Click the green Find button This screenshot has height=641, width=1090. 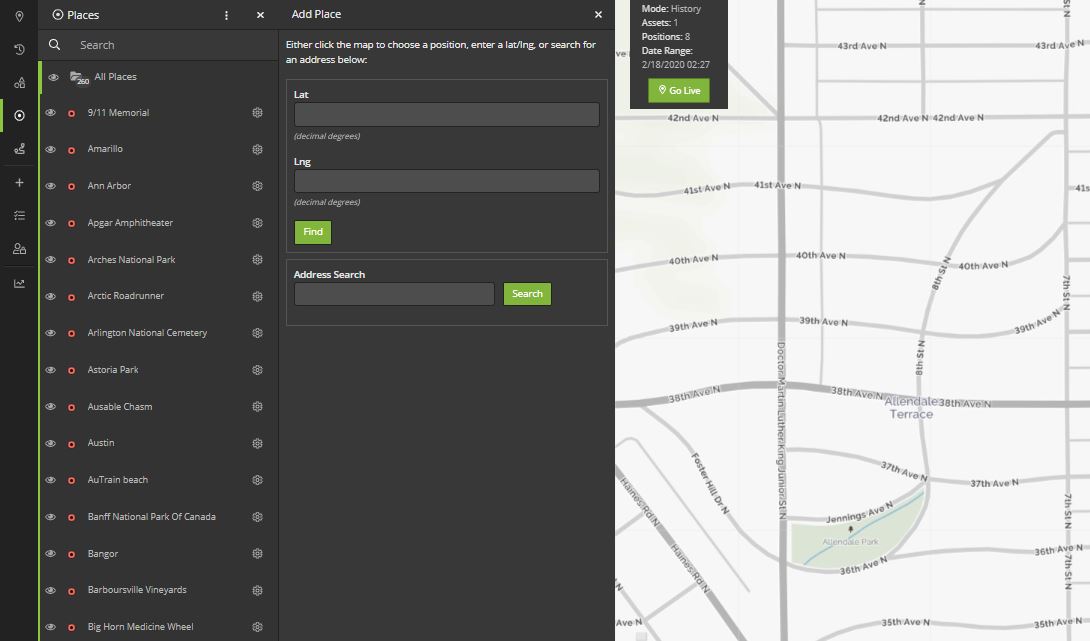[x=313, y=232]
